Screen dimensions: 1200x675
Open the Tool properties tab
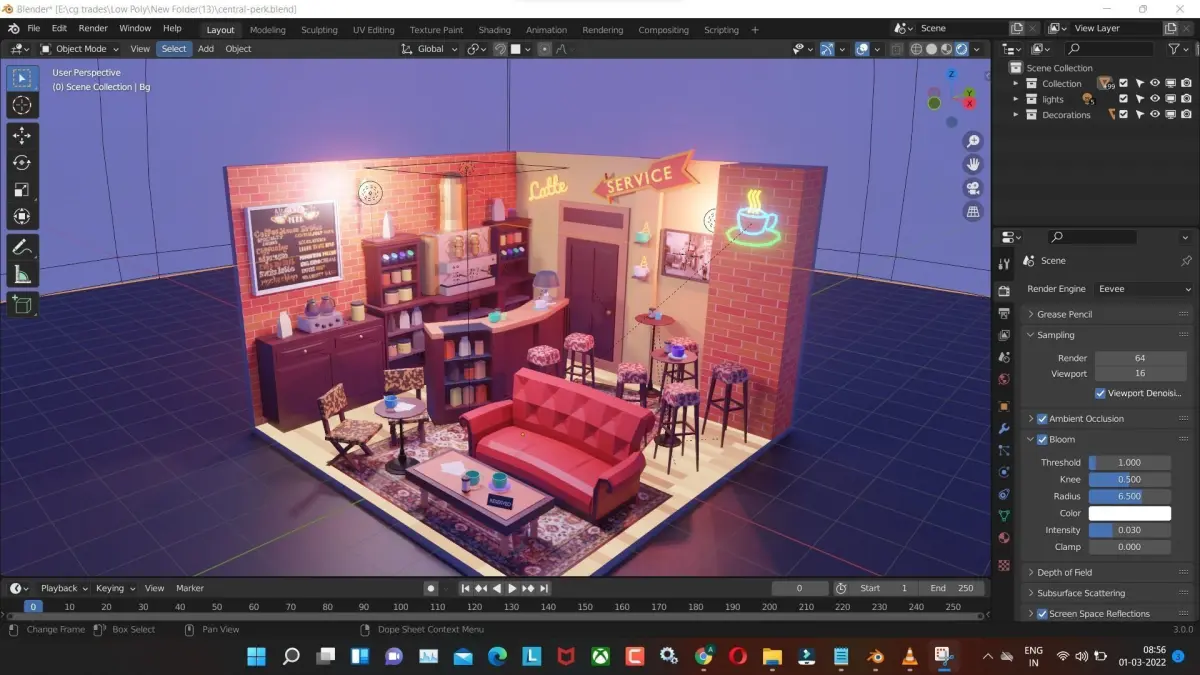(1004, 263)
